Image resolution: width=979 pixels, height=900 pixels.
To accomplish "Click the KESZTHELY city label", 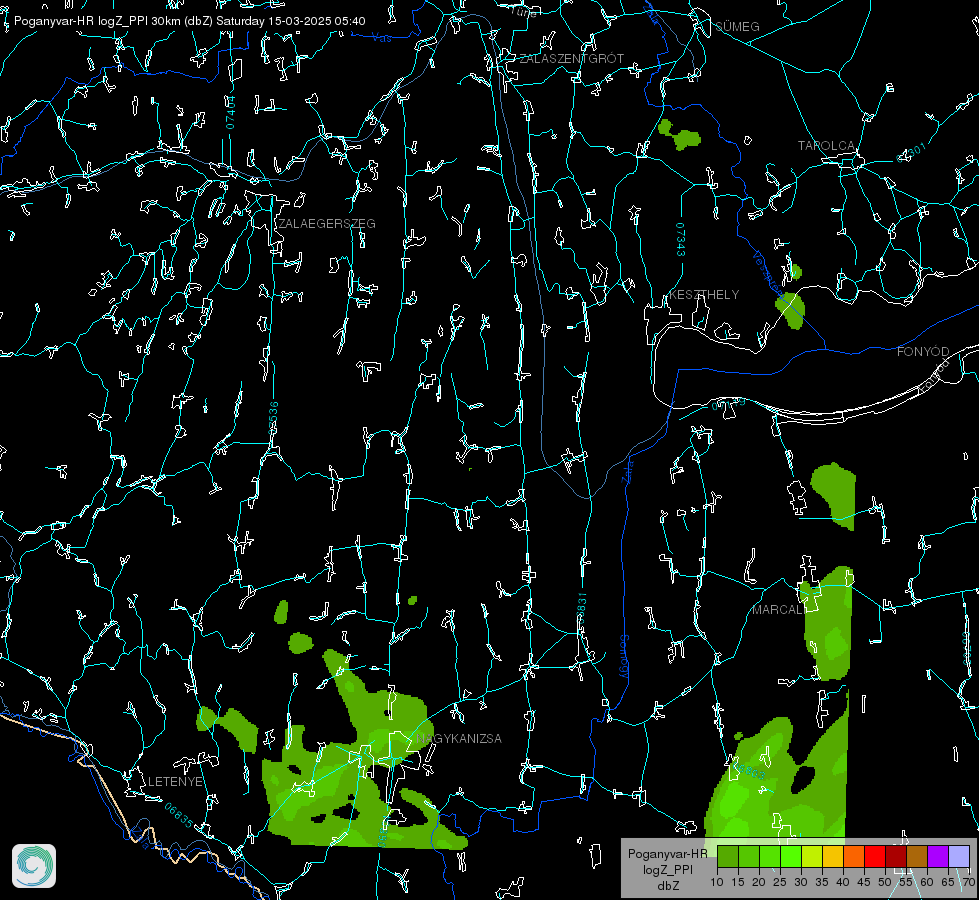I will (704, 294).
